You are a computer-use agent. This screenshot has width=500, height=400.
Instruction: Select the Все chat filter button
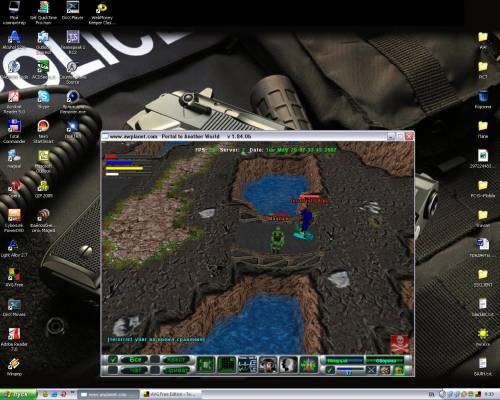click(134, 360)
